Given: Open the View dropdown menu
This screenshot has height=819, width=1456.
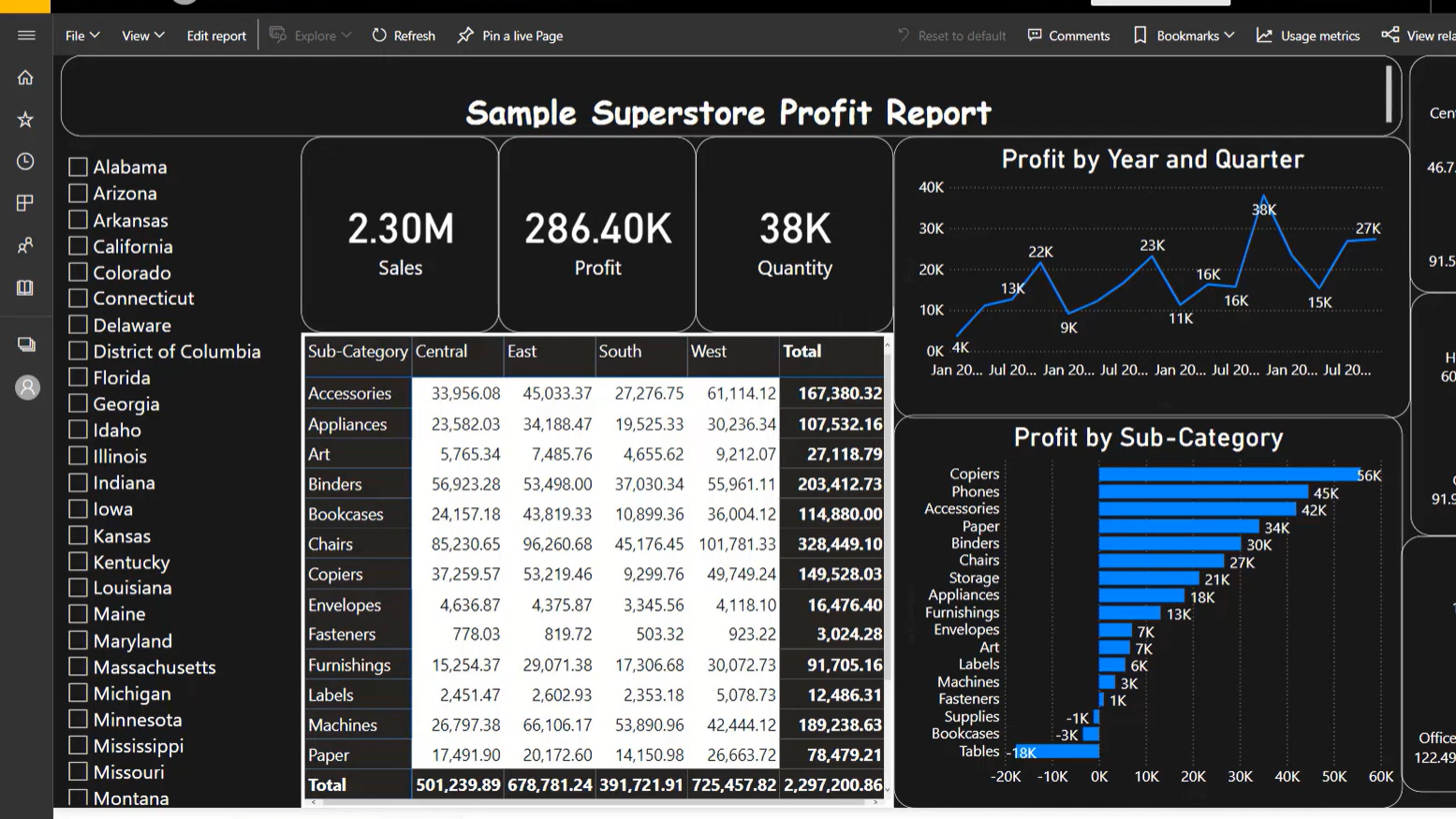Looking at the screenshot, I should point(142,36).
